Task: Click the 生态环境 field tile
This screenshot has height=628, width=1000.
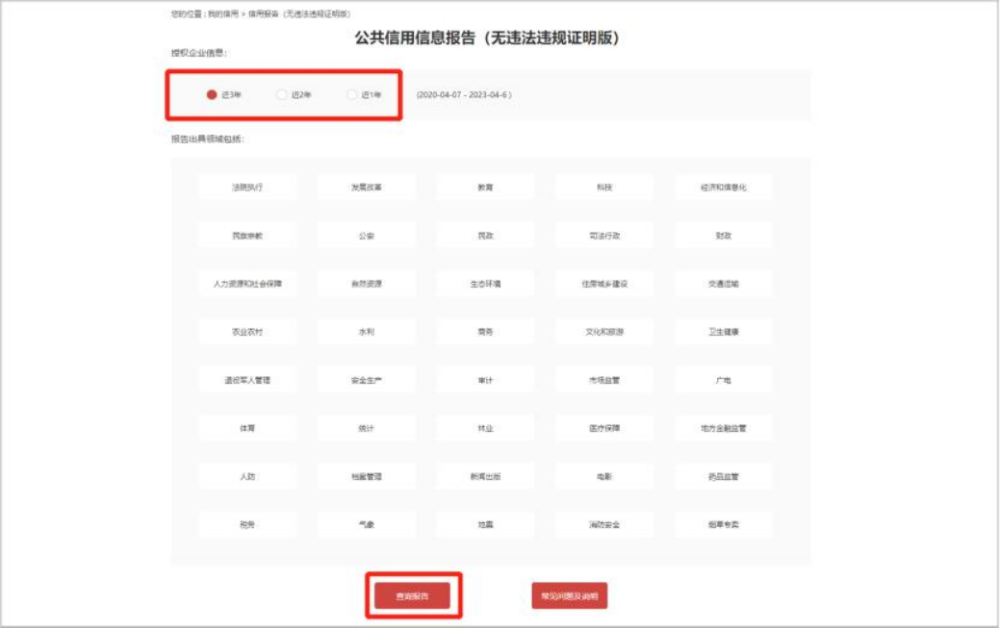Action: 485,284
